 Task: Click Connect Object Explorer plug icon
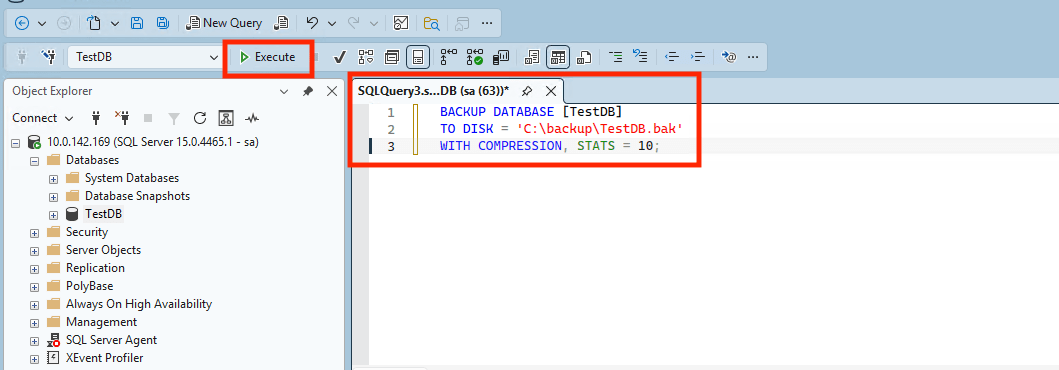coord(96,118)
